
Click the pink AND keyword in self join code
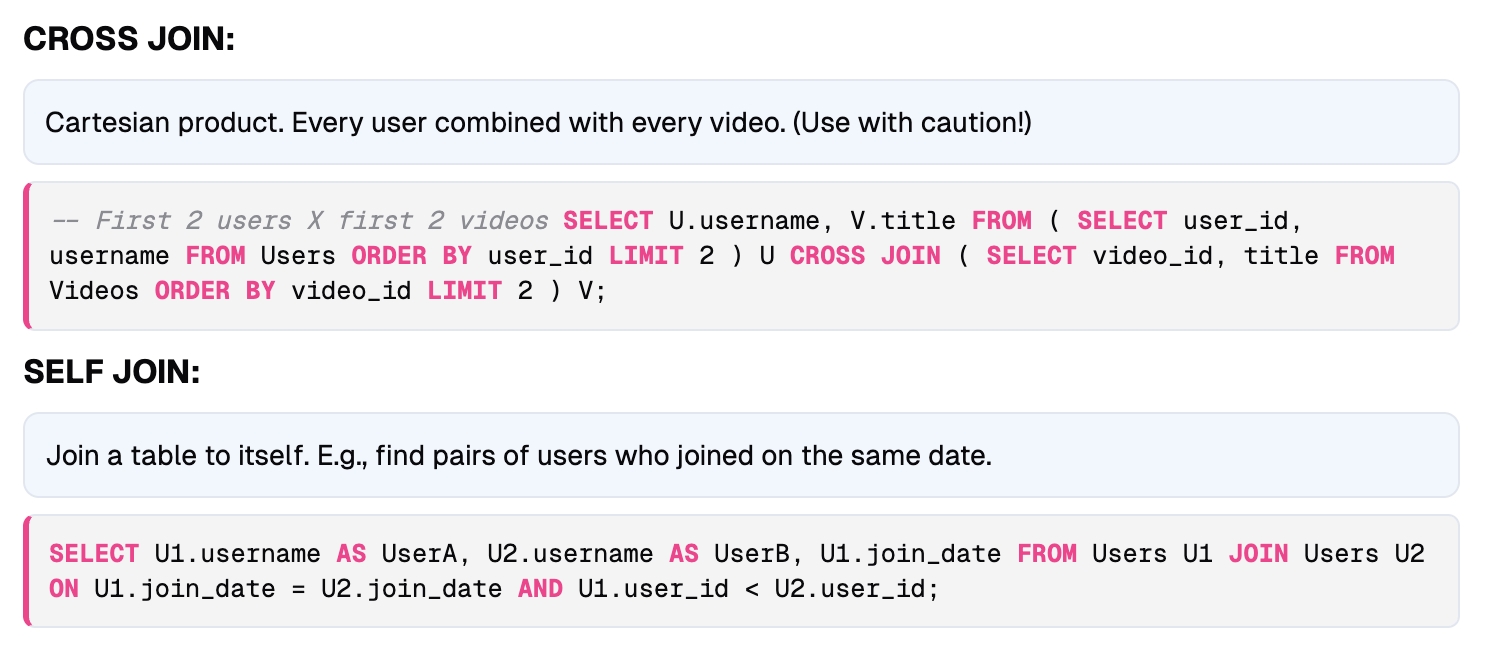click(540, 589)
